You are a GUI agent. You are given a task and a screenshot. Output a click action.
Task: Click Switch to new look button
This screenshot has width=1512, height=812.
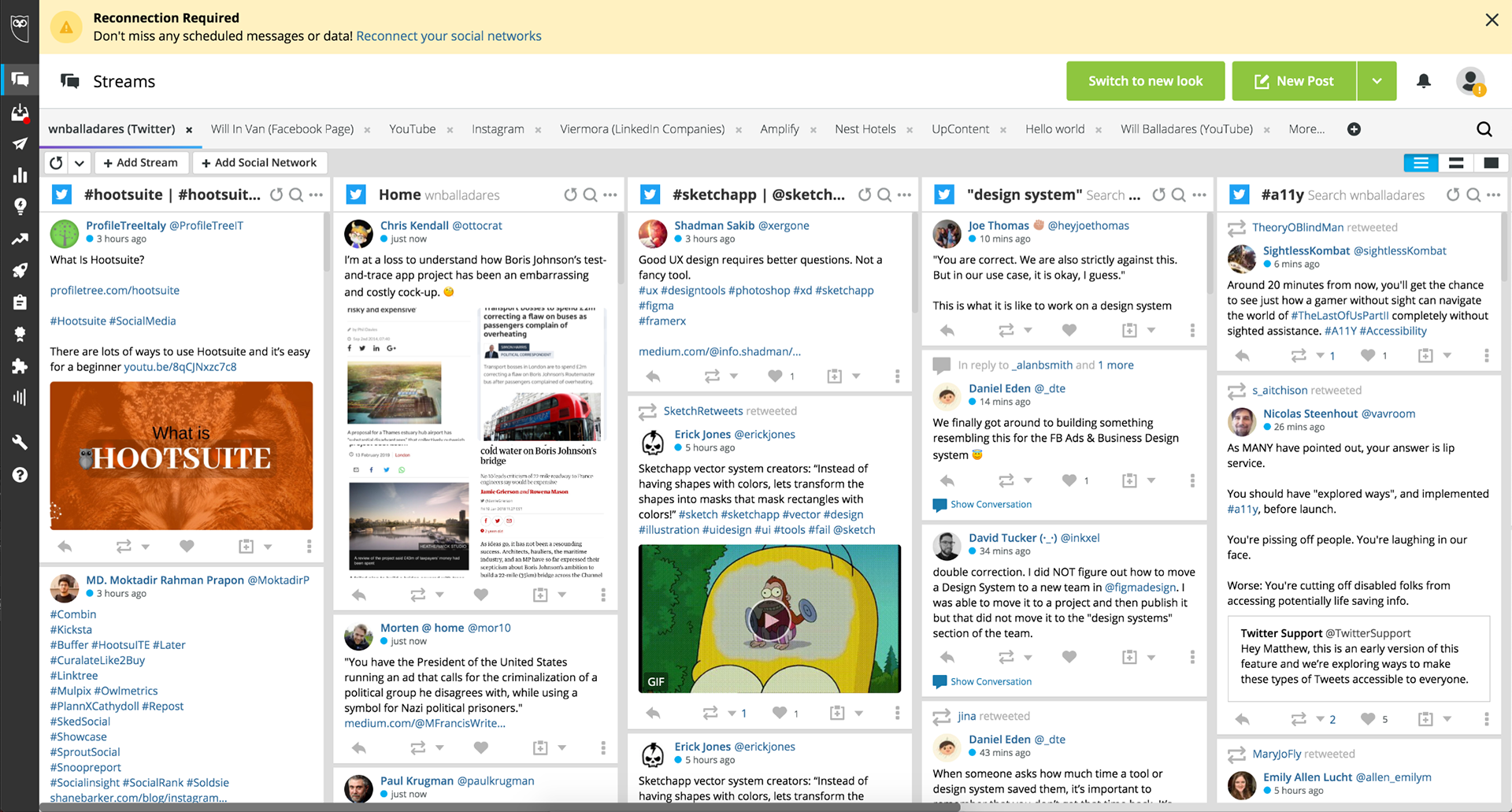pos(1145,81)
